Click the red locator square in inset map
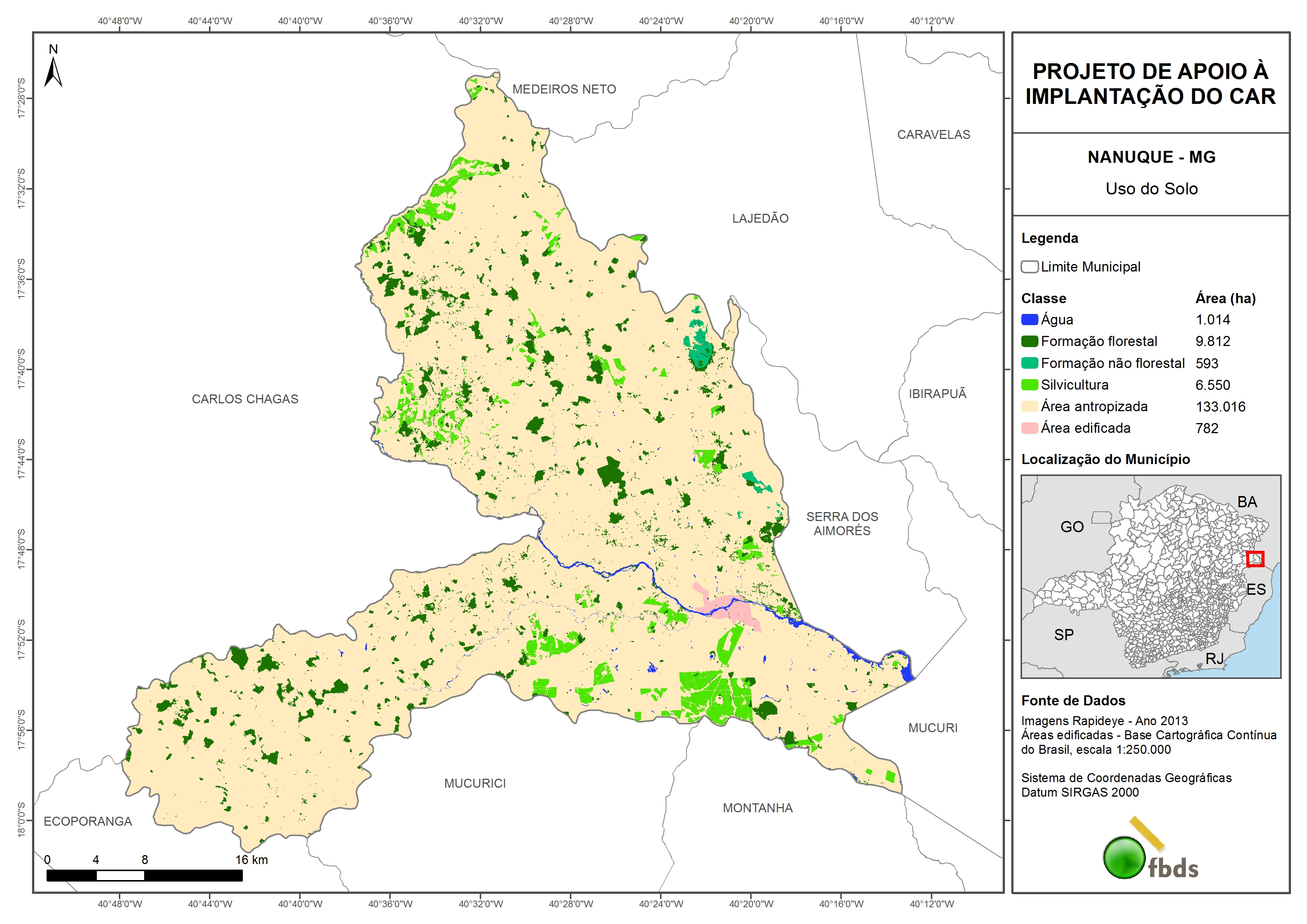 (1255, 559)
